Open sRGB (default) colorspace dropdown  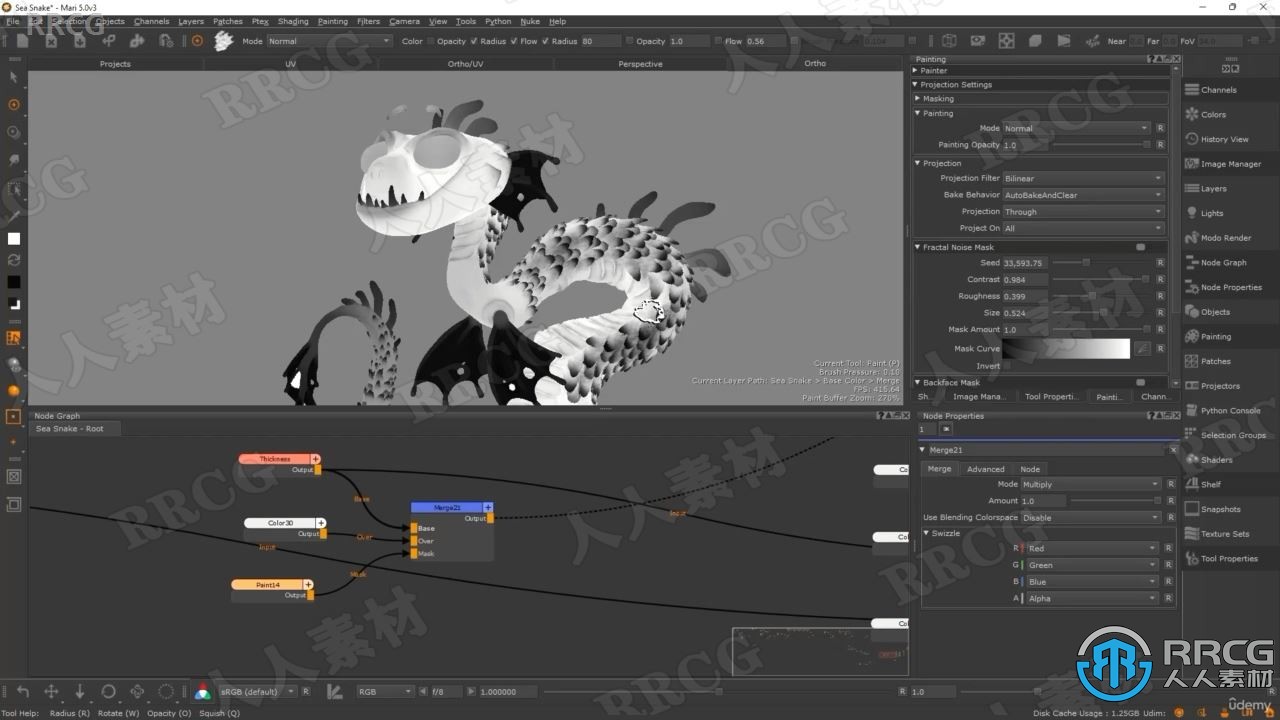pyautogui.click(x=258, y=691)
